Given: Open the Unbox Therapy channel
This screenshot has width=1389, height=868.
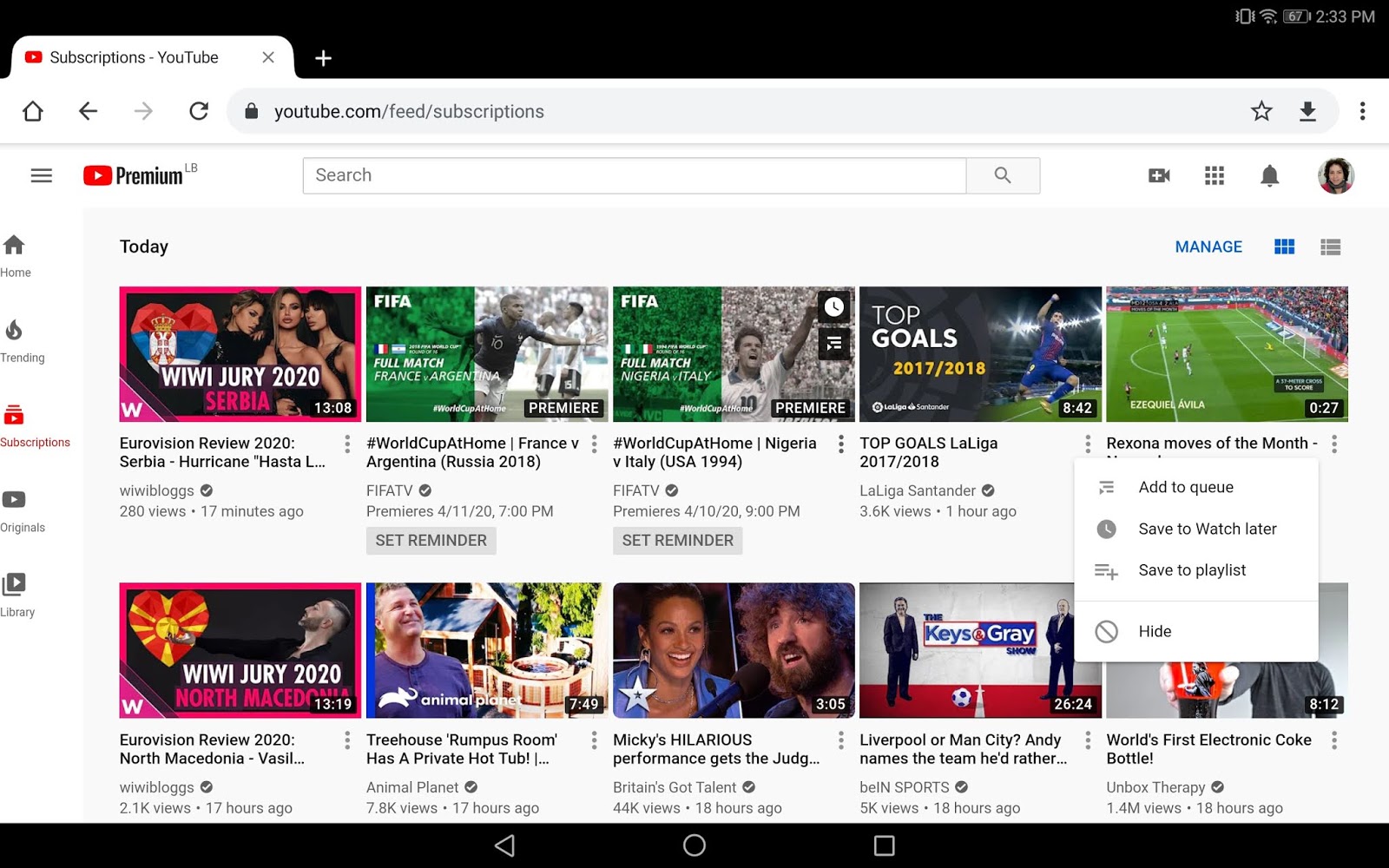Looking at the screenshot, I should (1155, 787).
